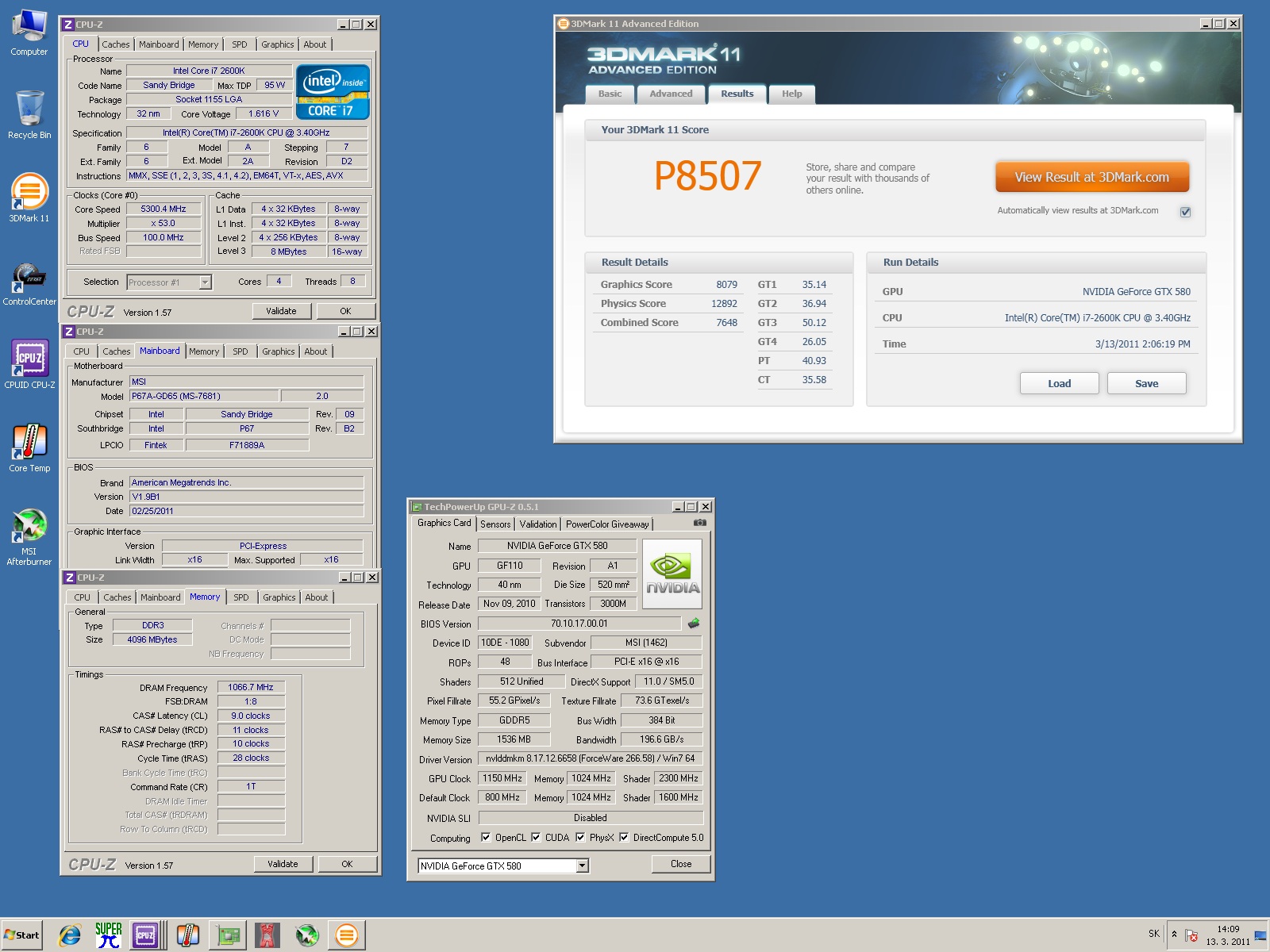The width and height of the screenshot is (1270, 952).
Task: Open the Recycle Bin desktop icon
Action: [x=29, y=115]
